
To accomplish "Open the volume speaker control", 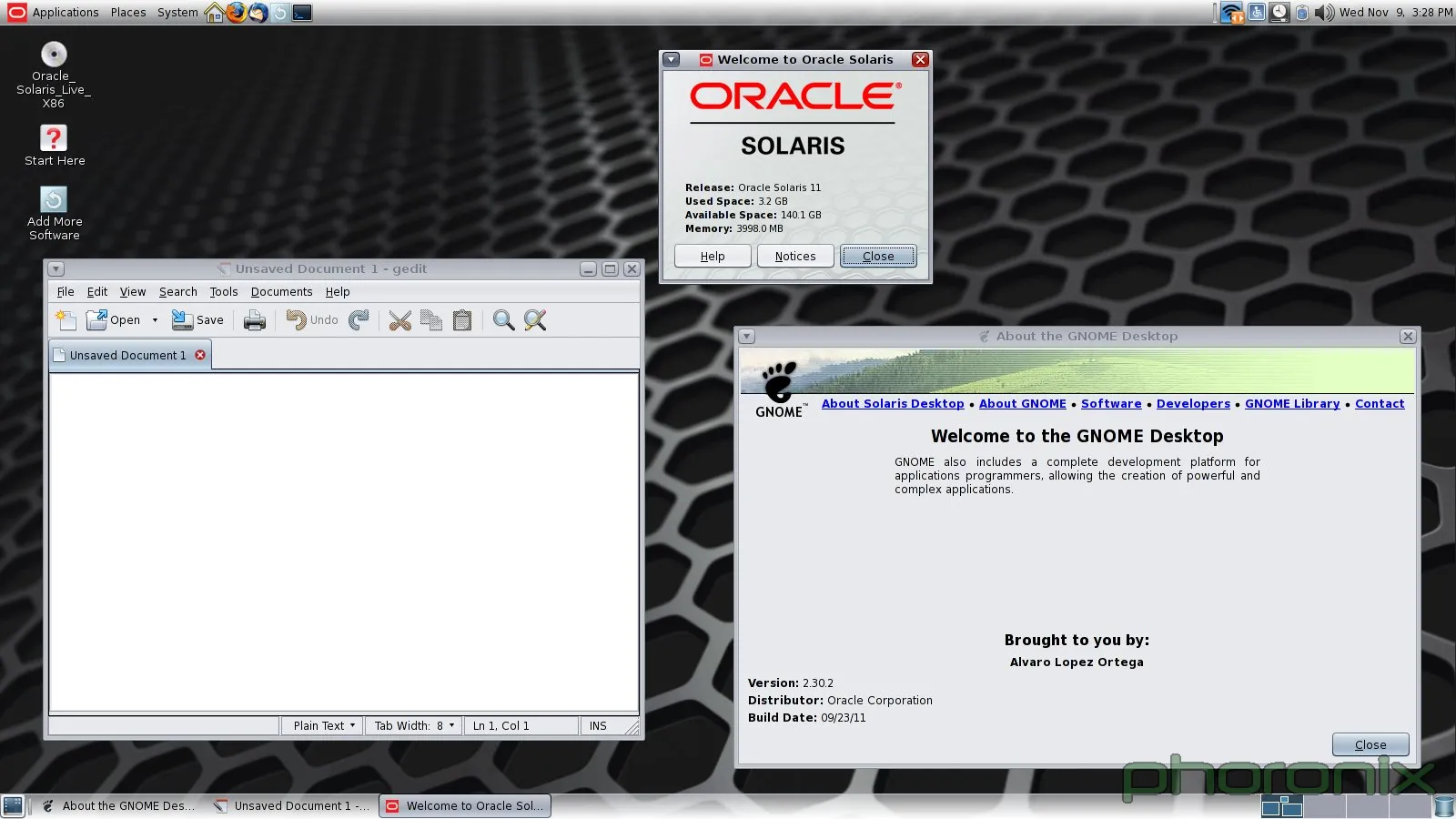I will click(1325, 13).
